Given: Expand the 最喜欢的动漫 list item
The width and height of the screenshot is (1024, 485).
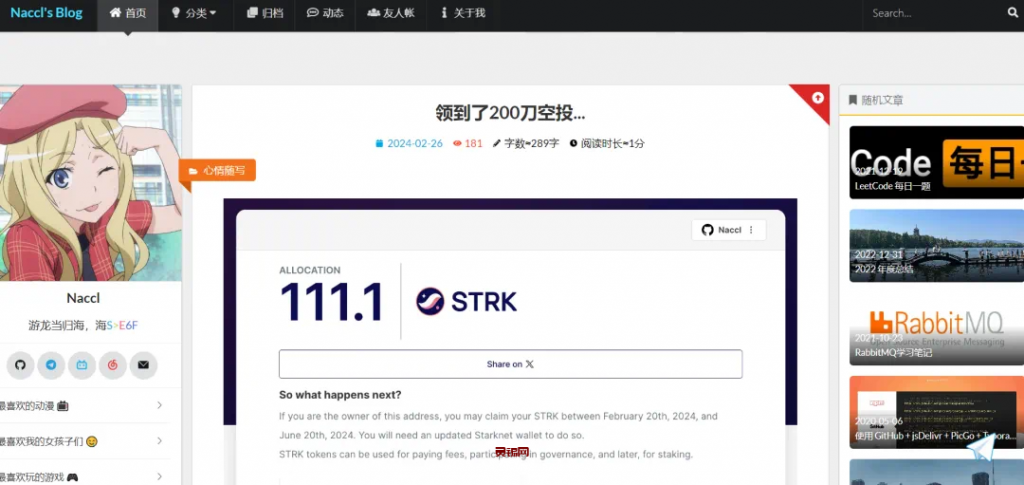Looking at the screenshot, I should click(x=85, y=406).
